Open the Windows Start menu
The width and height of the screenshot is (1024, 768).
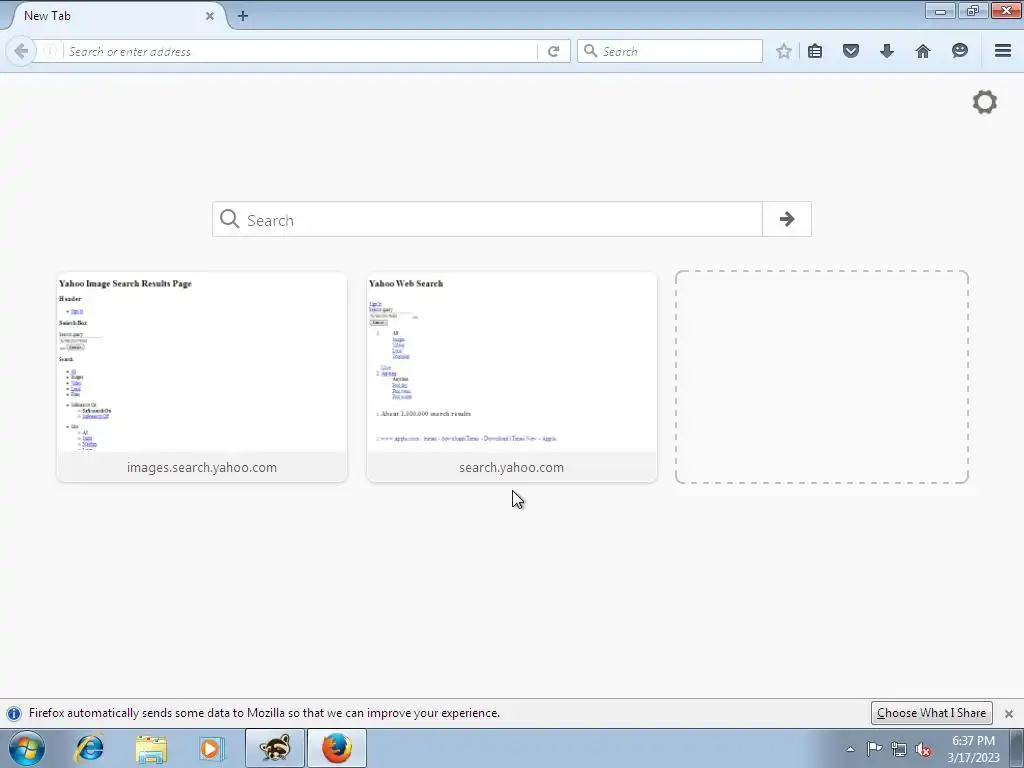point(27,748)
